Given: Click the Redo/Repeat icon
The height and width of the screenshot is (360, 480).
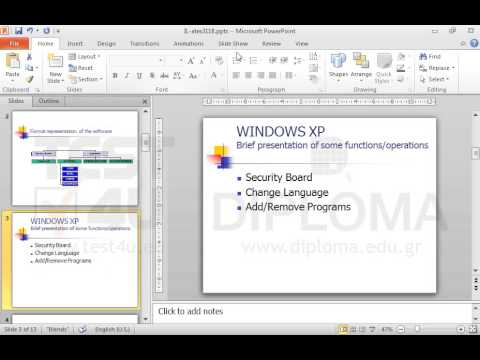Looking at the screenshot, I should click(x=46, y=31).
